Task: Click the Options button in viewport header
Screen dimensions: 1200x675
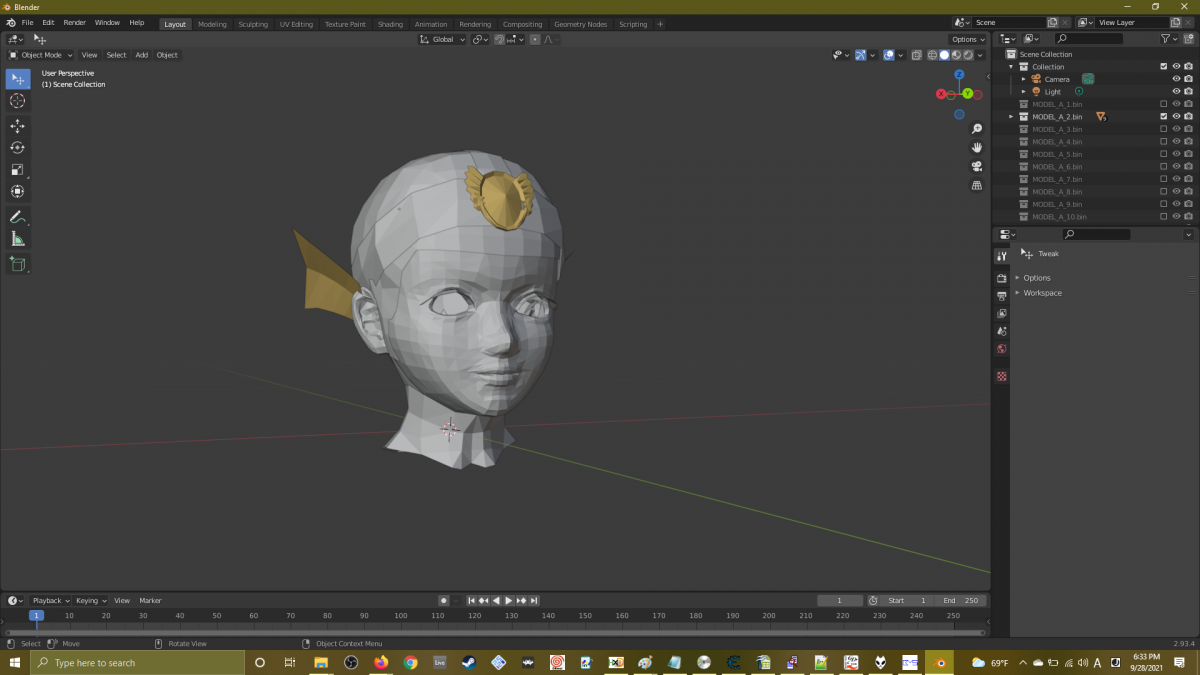Action: tap(967, 40)
